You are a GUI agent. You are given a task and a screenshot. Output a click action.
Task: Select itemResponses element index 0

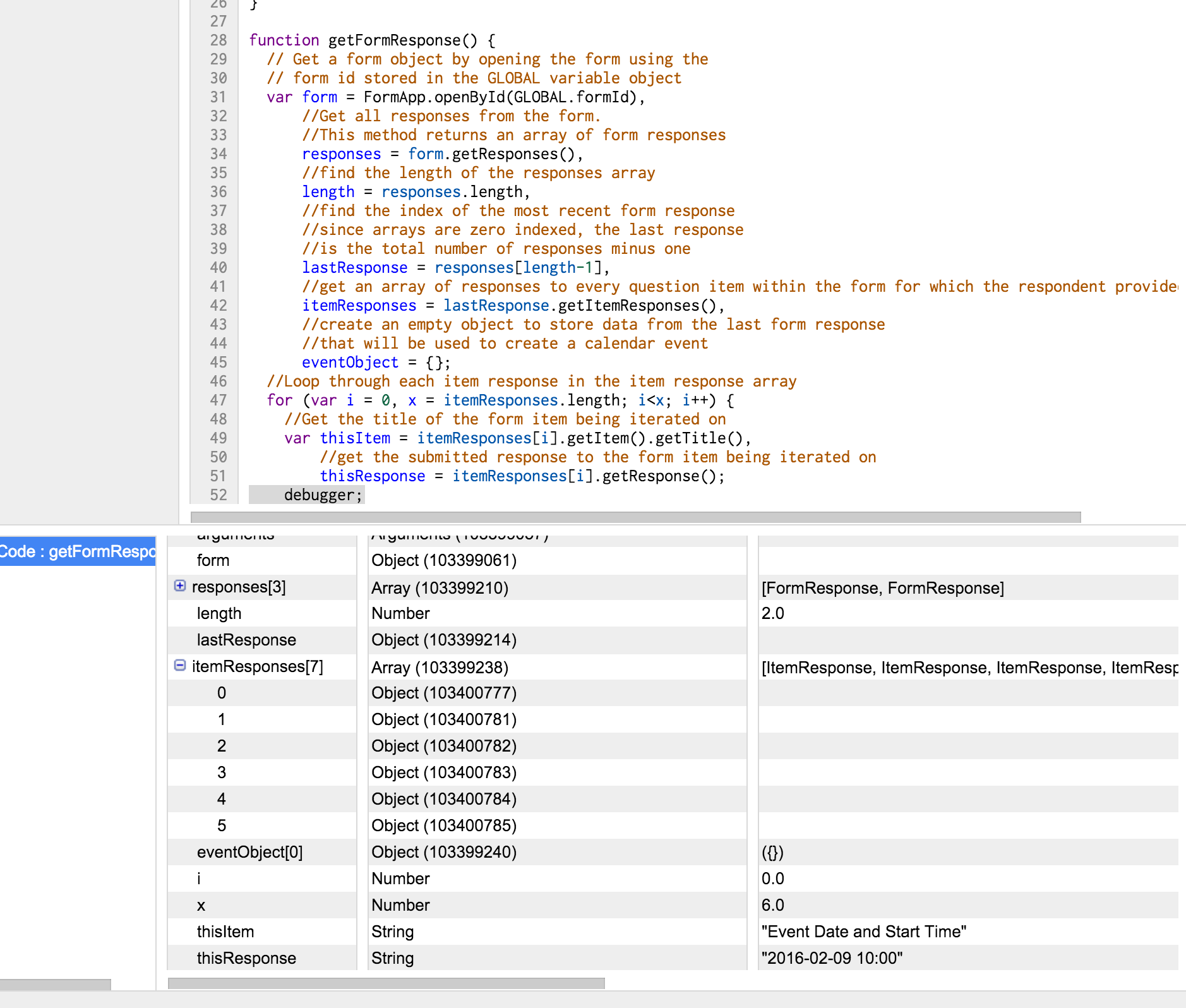222,693
